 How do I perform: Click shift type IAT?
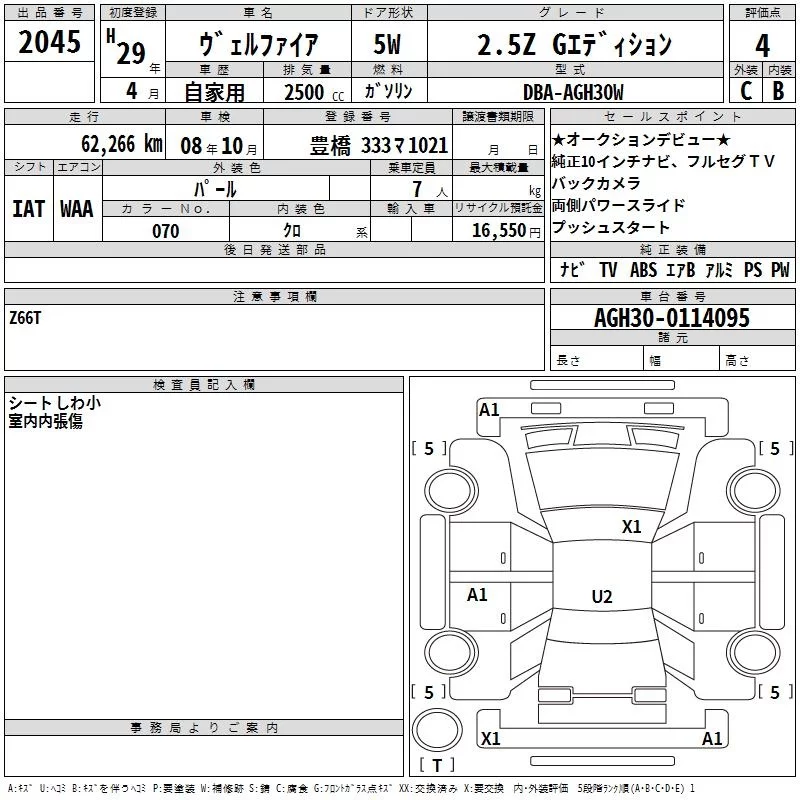(x=29, y=209)
